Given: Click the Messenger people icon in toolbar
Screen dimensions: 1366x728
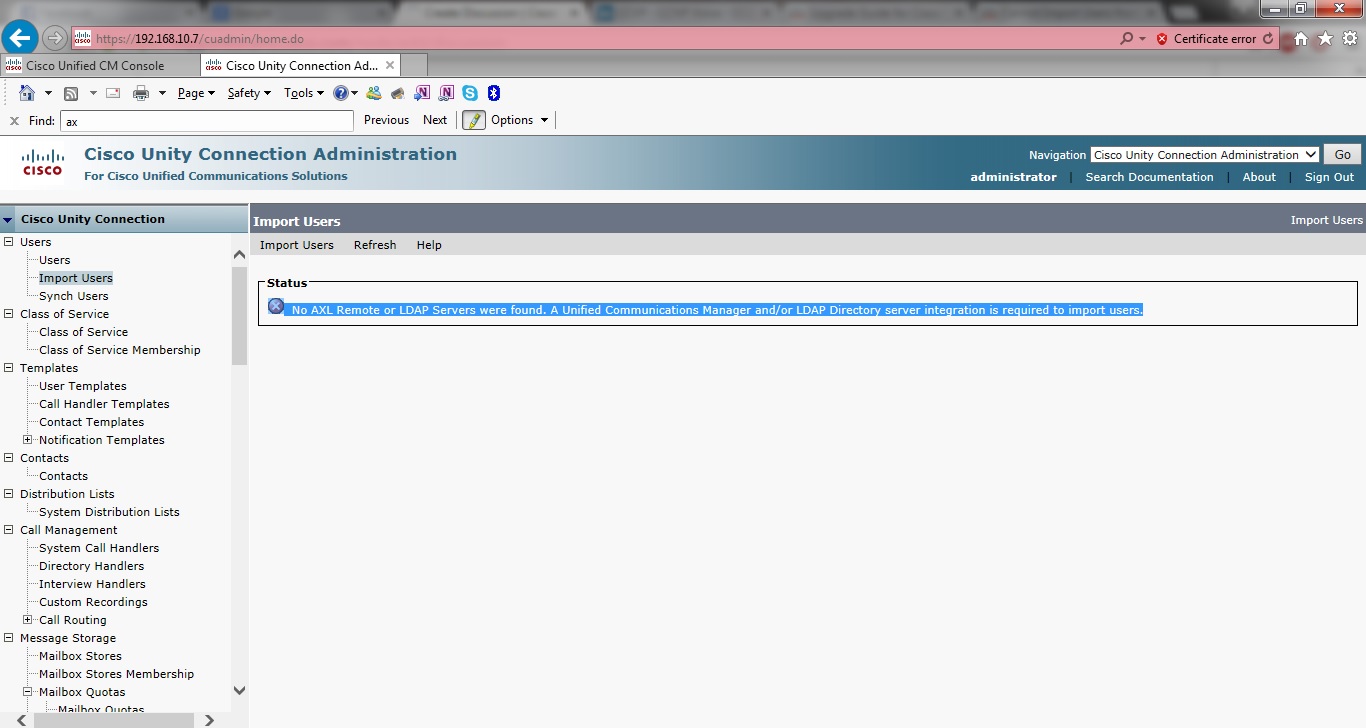Looking at the screenshot, I should tap(374, 93).
